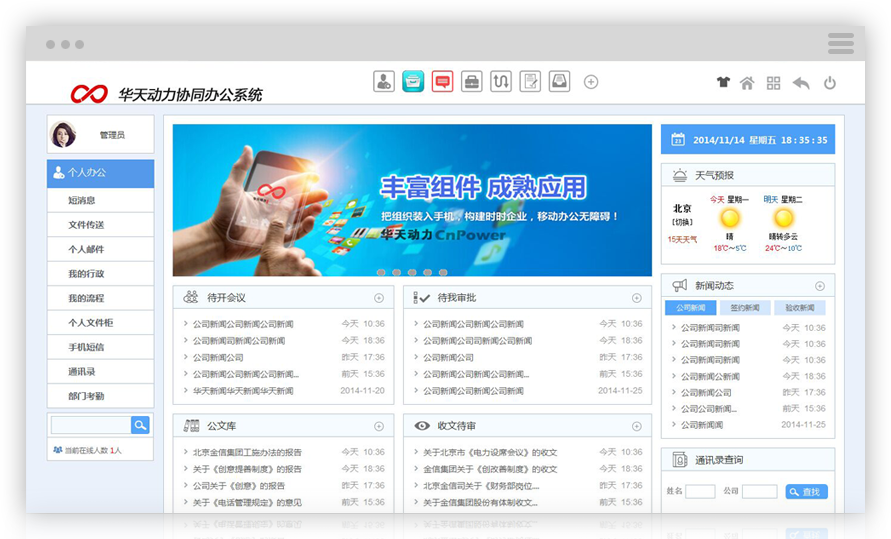This screenshot has width=891, height=539.
Task: Open the red chat message toolbar icon
Action: click(x=442, y=82)
